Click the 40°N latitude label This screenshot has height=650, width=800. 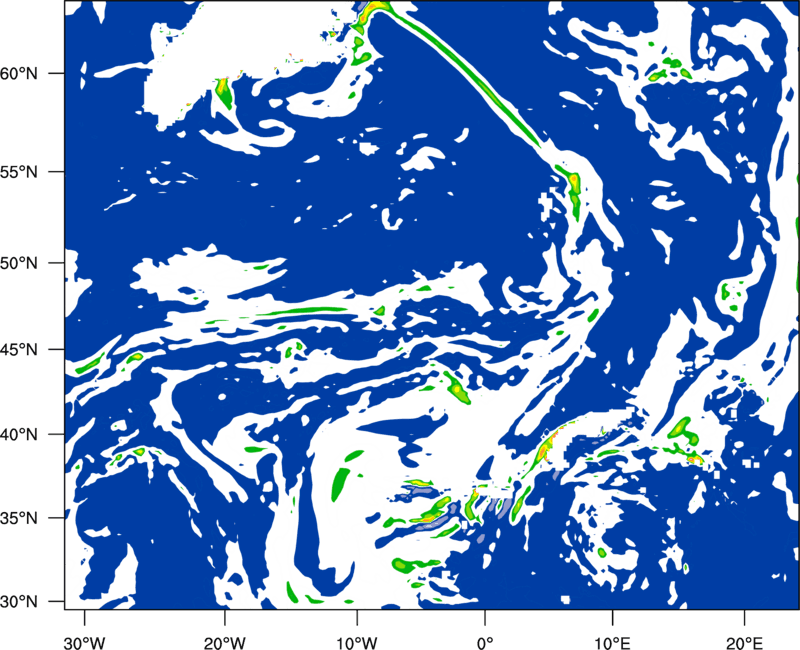point(19,435)
